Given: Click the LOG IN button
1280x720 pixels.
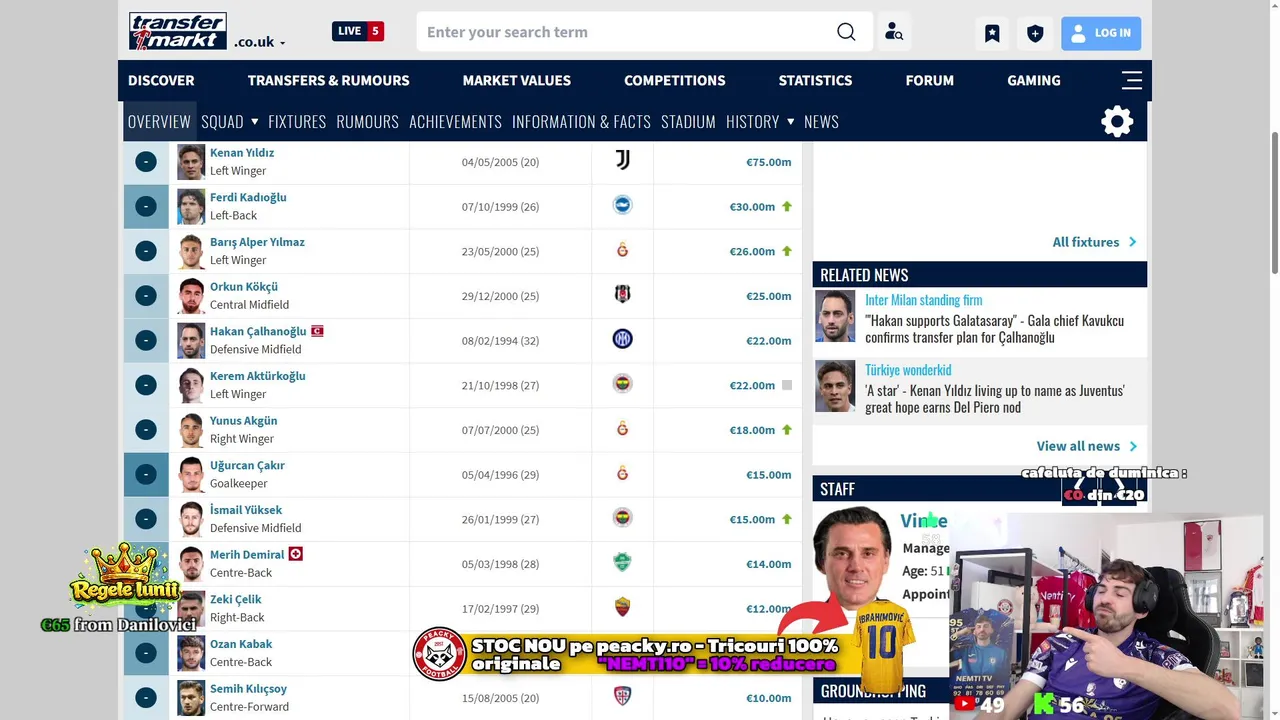Looking at the screenshot, I should click(x=1101, y=33).
